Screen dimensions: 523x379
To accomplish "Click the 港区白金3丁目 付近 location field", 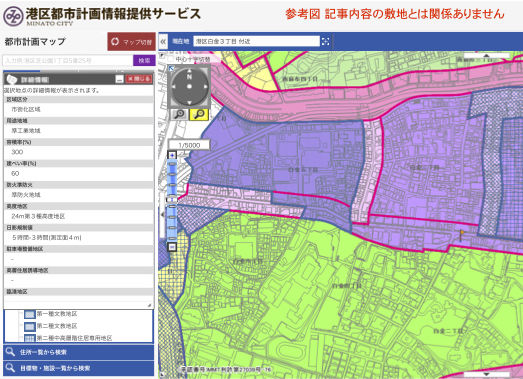I will pyautogui.click(x=256, y=41).
